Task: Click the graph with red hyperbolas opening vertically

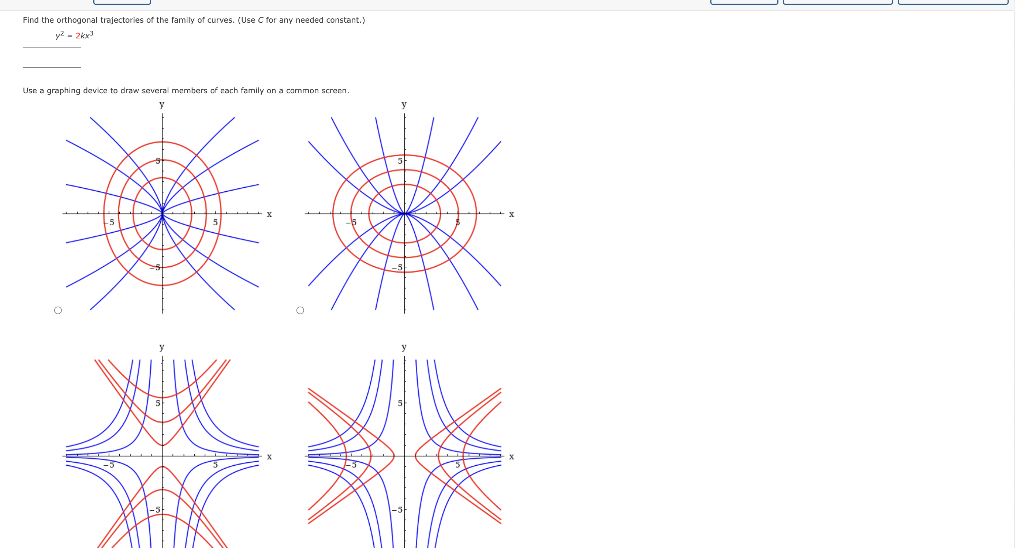Action: 167,446
